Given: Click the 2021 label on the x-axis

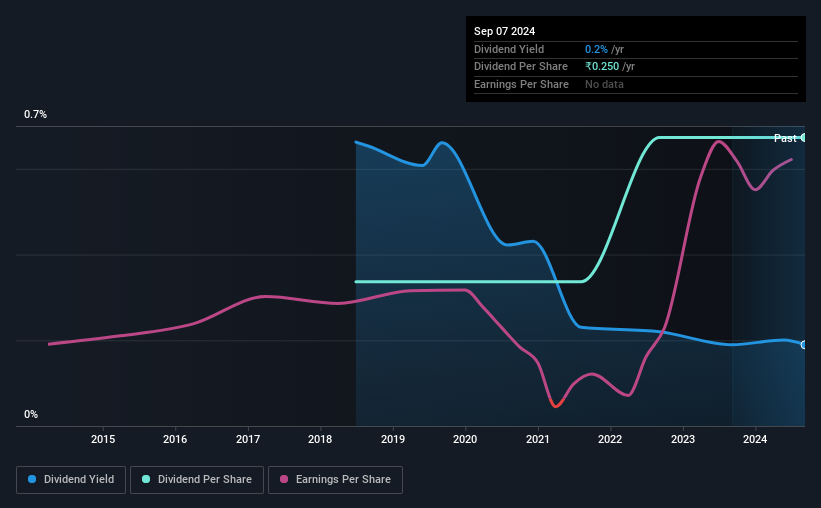Looking at the screenshot, I should (x=538, y=439).
